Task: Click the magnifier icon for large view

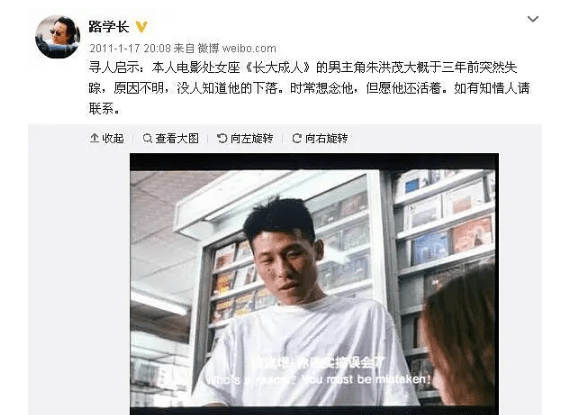Action: (x=147, y=138)
